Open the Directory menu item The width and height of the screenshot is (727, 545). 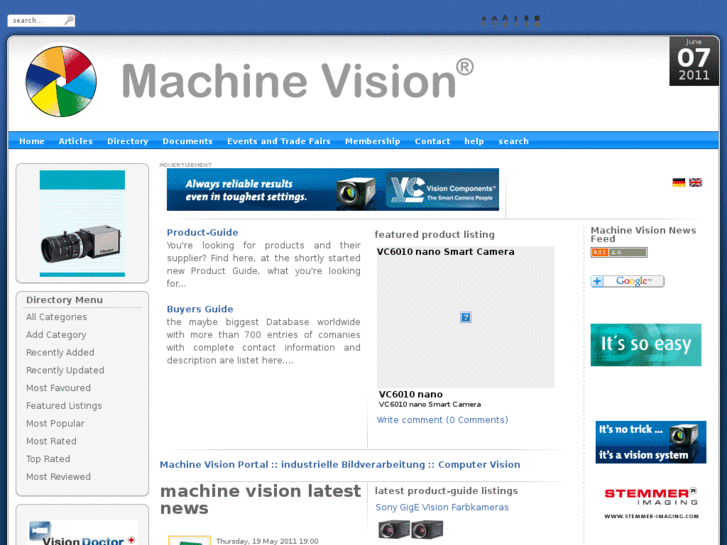[x=128, y=141]
